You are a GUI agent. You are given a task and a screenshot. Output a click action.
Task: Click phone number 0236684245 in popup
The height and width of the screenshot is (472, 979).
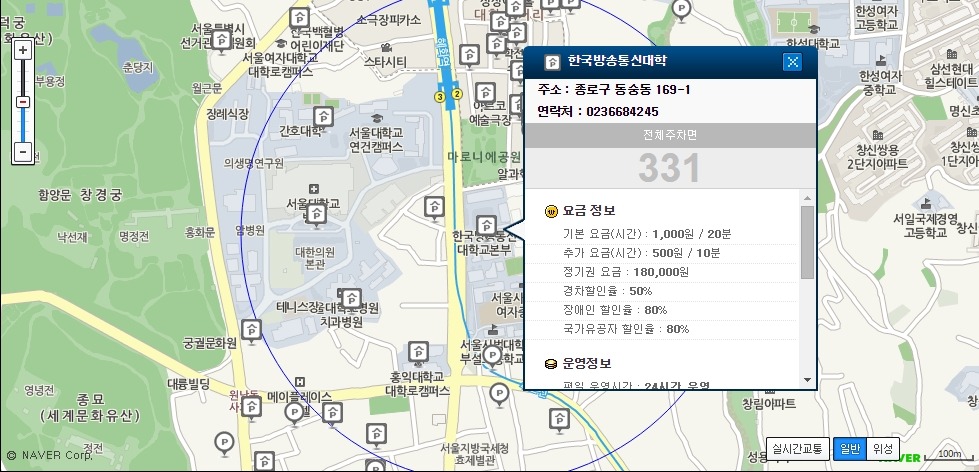[x=622, y=112]
